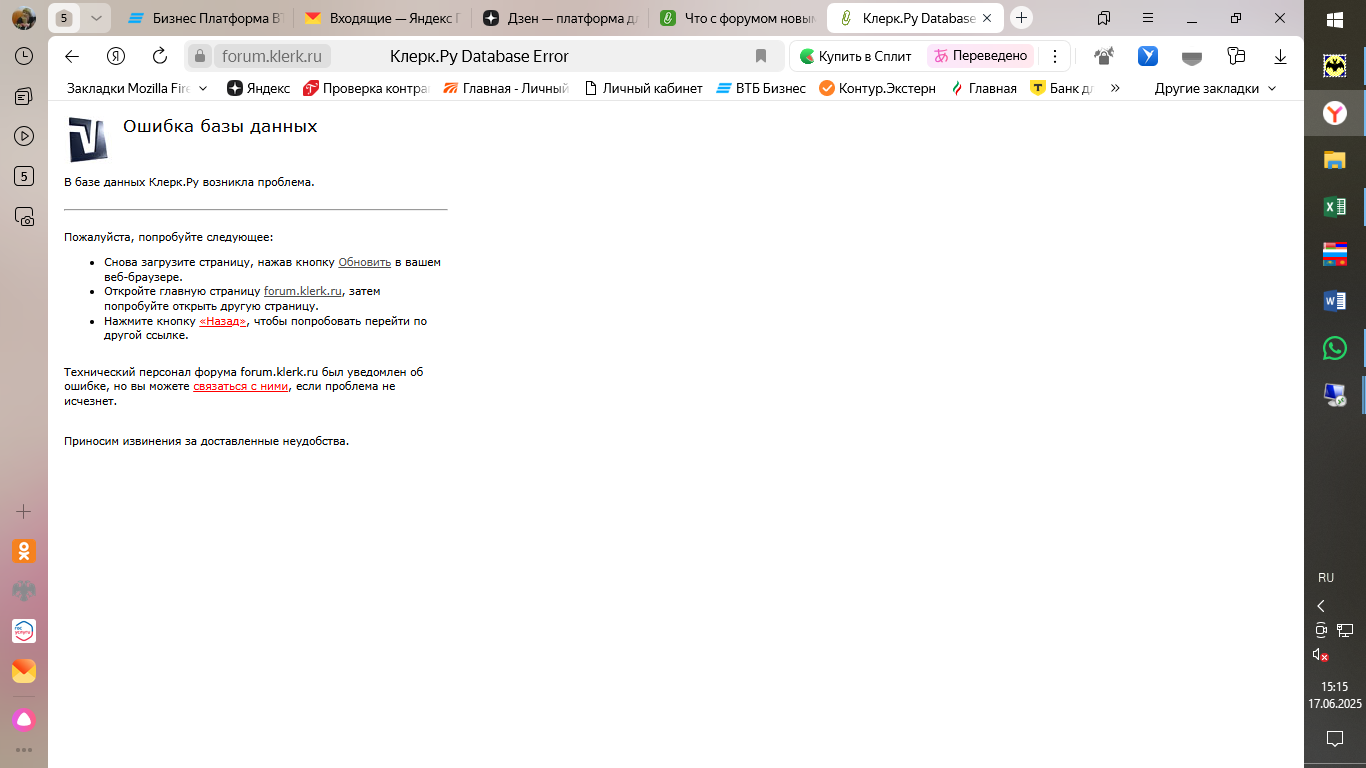Close the Клерк.Ру Database tab
Screen dimensions: 1366x768
pyautogui.click(x=988, y=18)
